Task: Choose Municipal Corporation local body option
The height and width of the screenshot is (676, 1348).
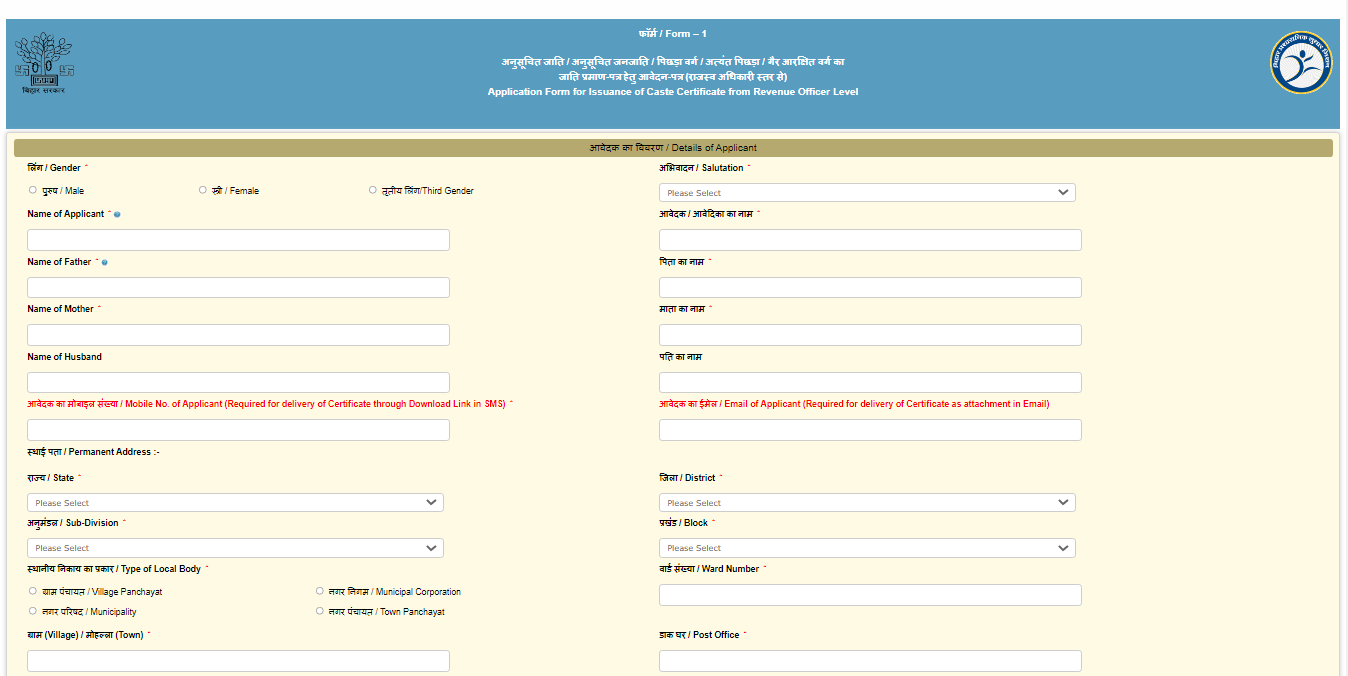Action: pos(320,591)
